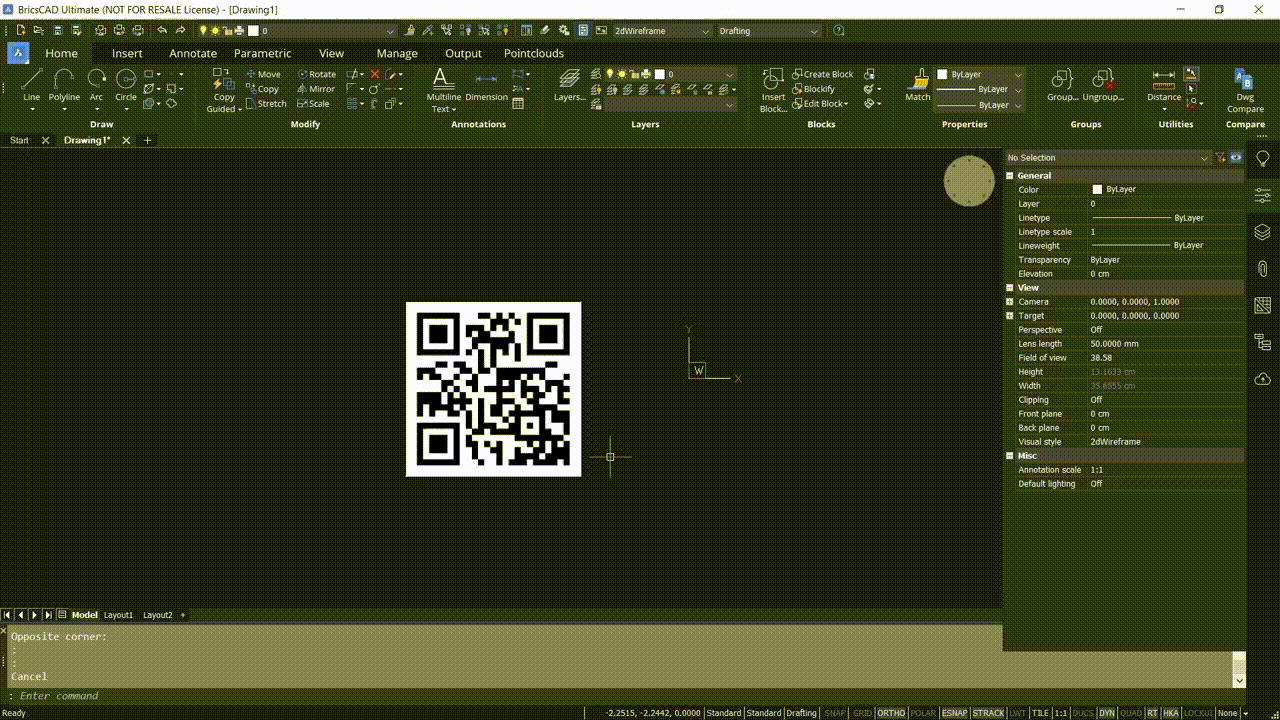
Task: Open the Tips lightbulb side panel
Action: click(1263, 159)
